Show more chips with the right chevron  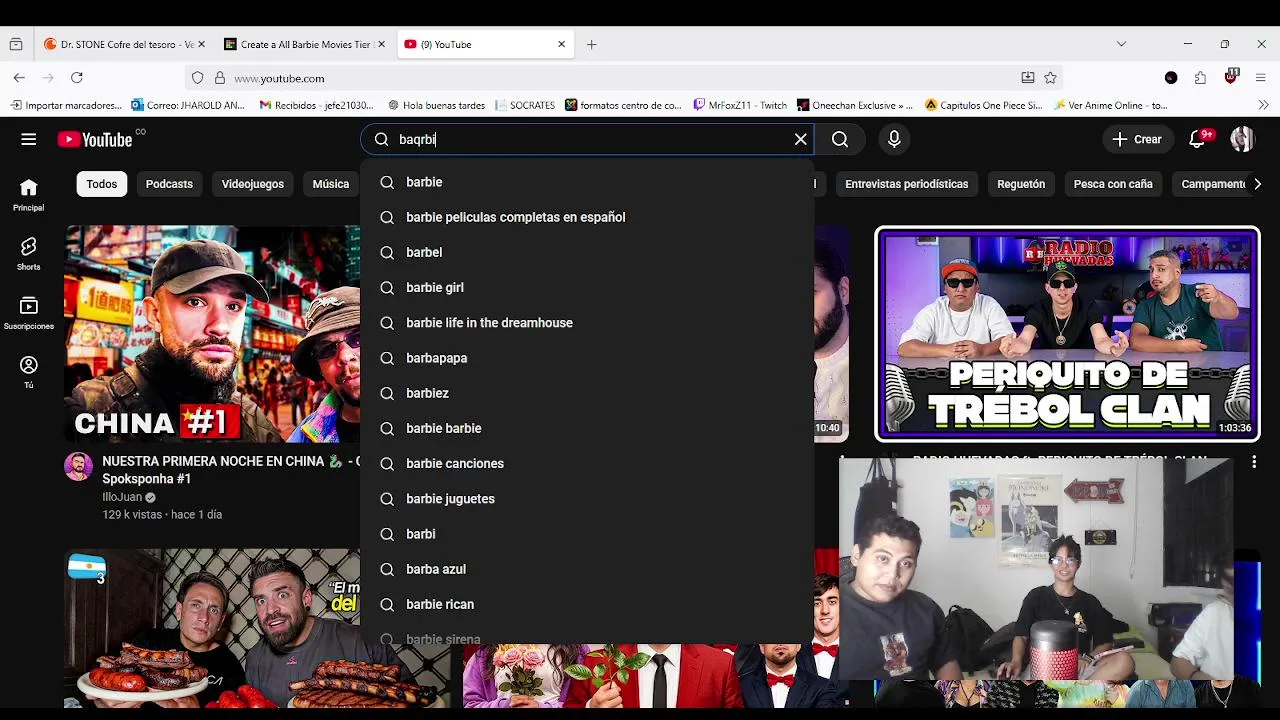(x=1257, y=184)
